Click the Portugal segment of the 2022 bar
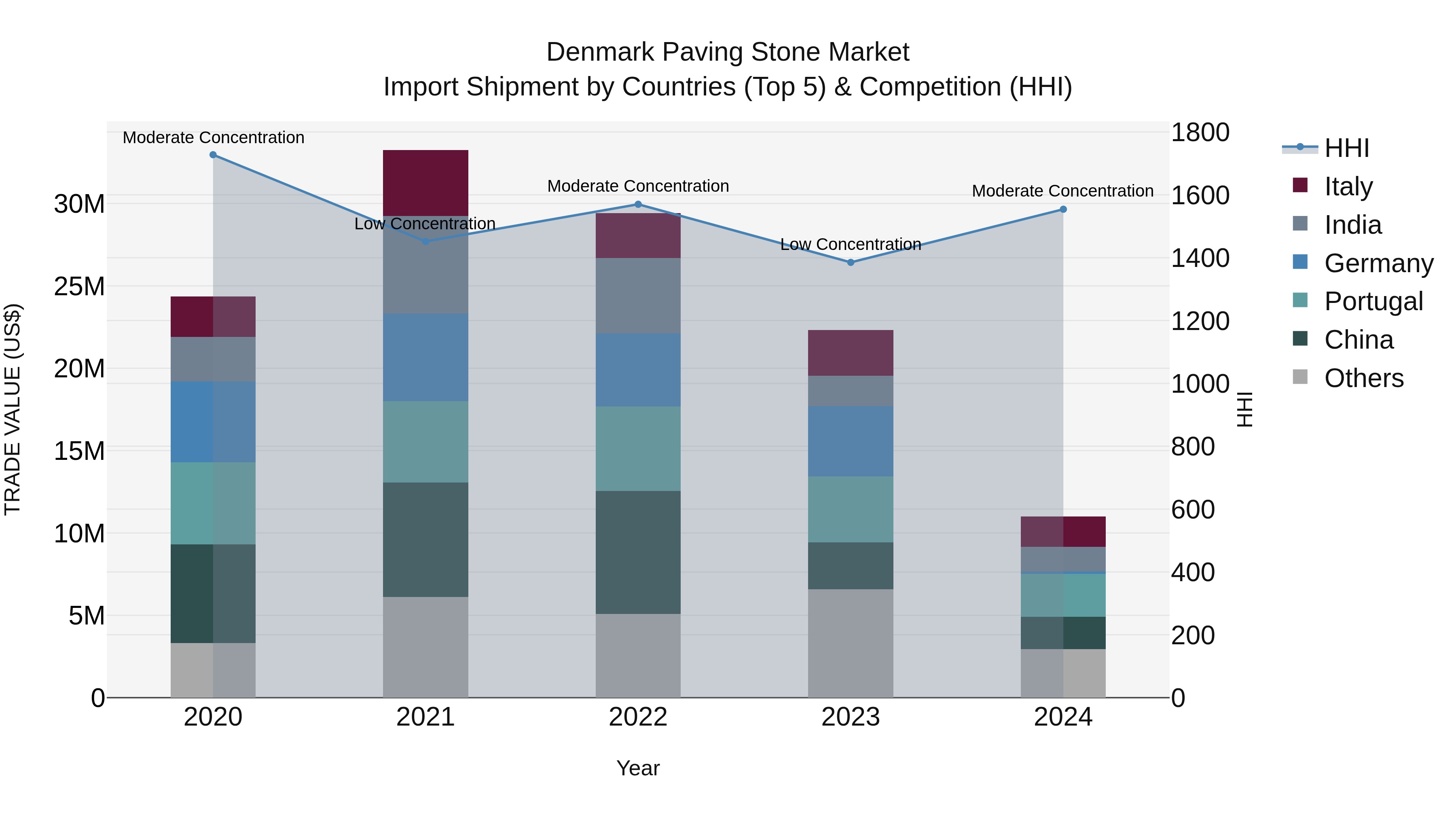Screen dimensions: 1456x819 point(638,449)
